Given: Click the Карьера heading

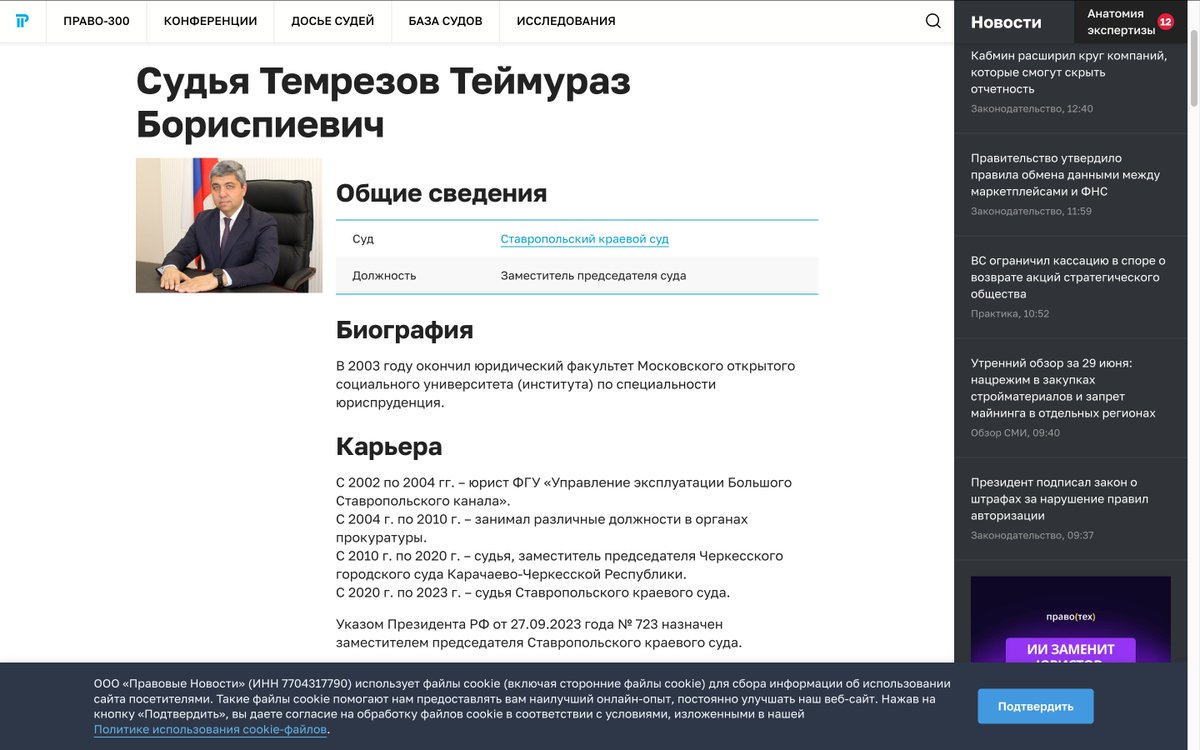Looking at the screenshot, I should point(389,446).
